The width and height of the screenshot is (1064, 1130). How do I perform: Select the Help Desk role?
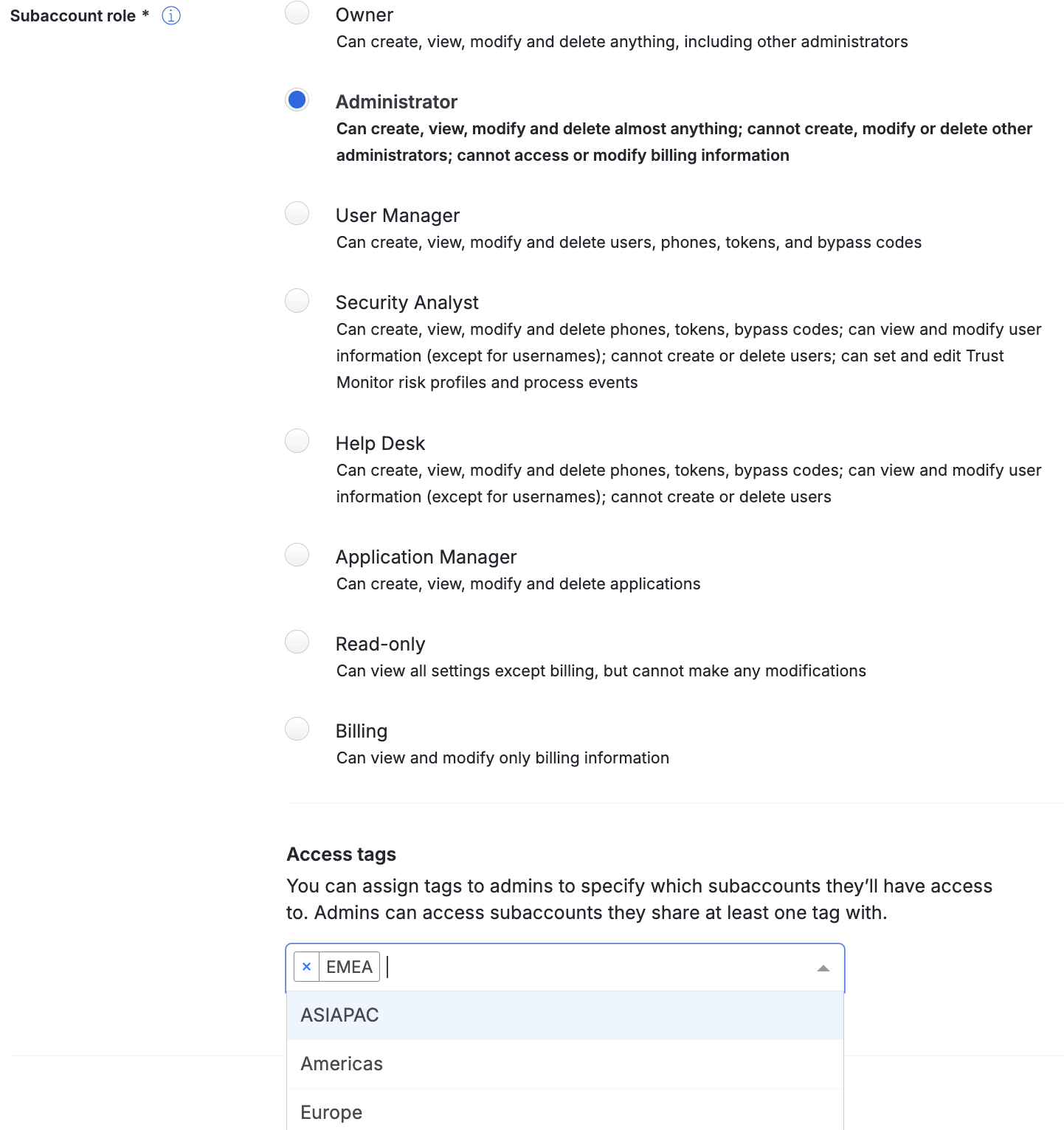coord(297,441)
